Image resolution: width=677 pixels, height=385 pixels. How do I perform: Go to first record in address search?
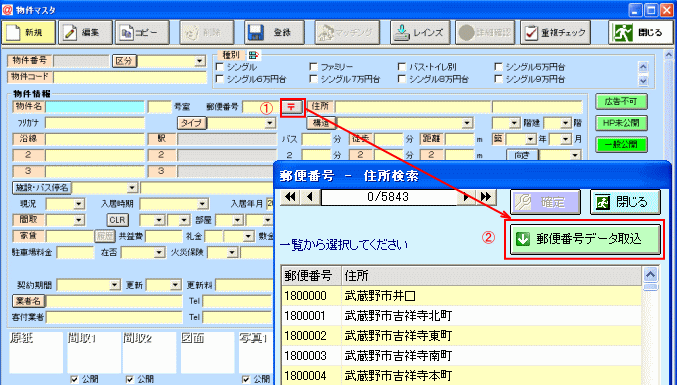(x=291, y=197)
